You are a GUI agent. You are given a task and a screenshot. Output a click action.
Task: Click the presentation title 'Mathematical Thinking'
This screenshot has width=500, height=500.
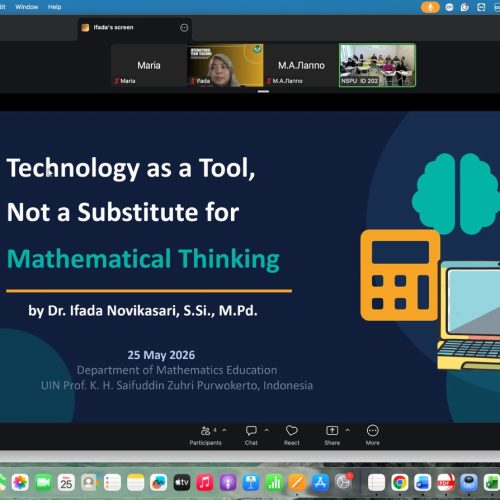point(143,259)
